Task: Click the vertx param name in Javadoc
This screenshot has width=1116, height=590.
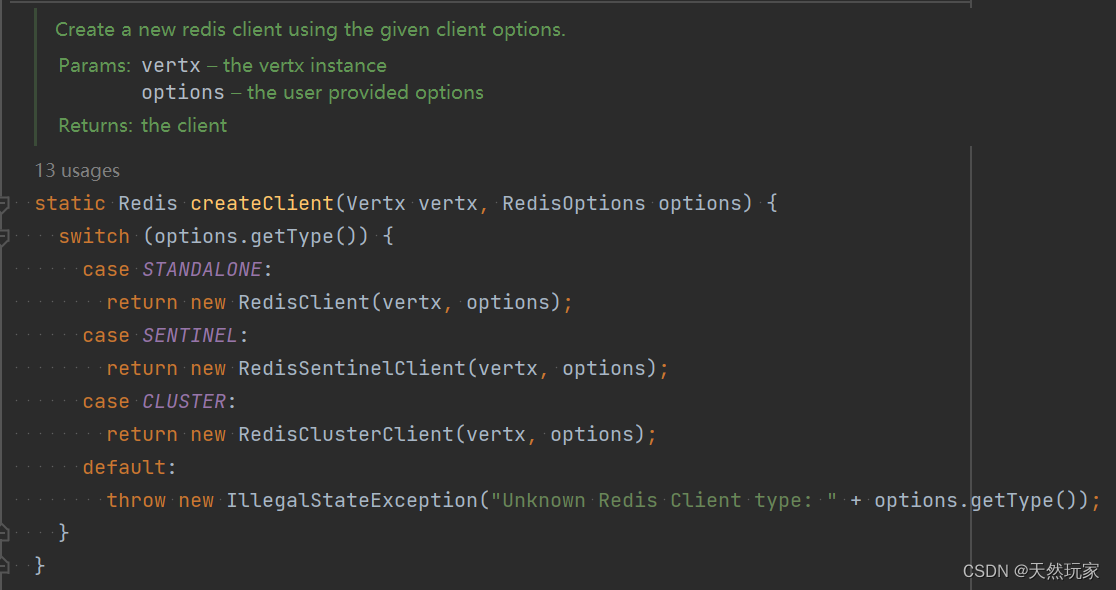Action: point(171,65)
